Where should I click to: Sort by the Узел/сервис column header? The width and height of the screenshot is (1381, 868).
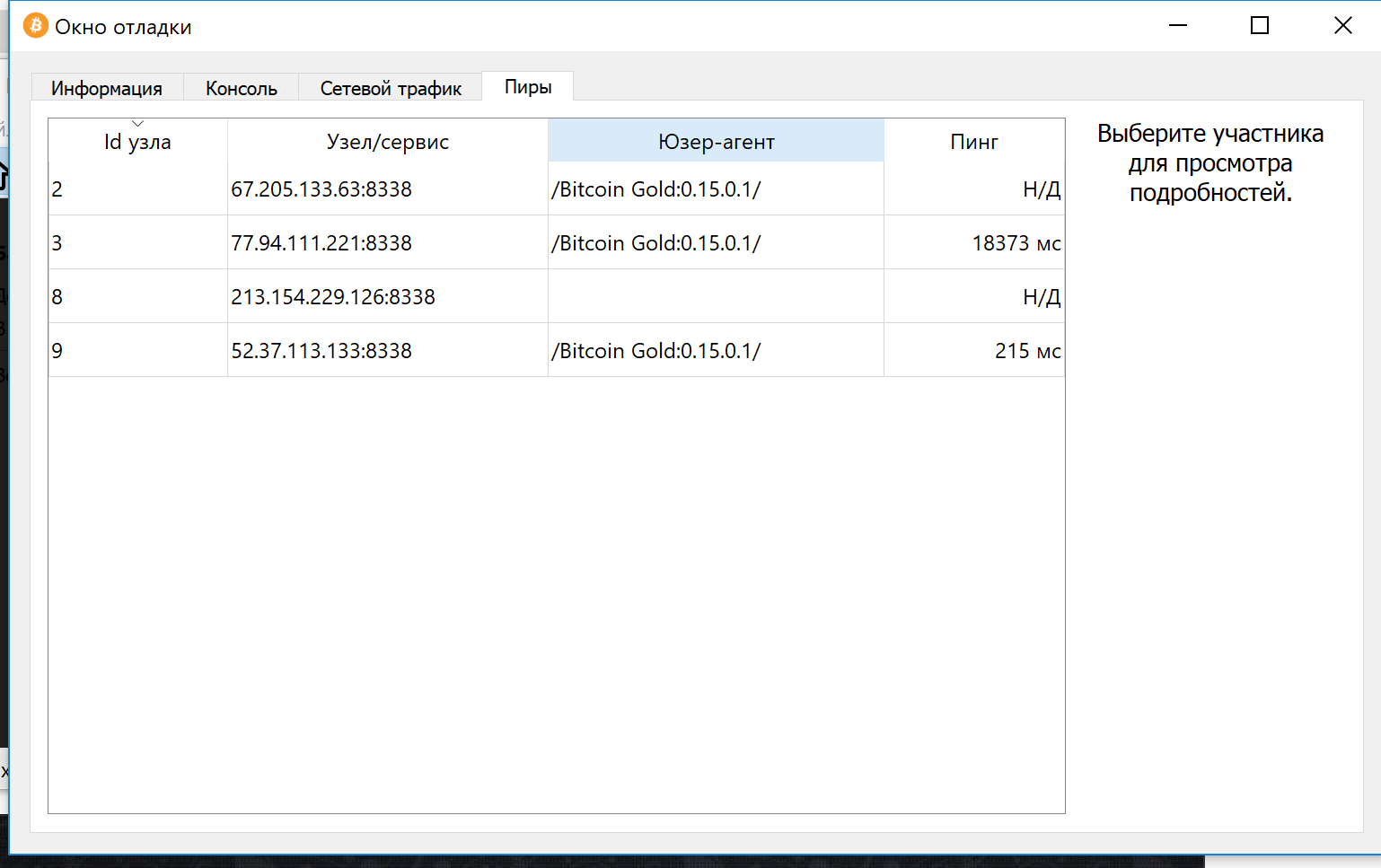(x=388, y=142)
